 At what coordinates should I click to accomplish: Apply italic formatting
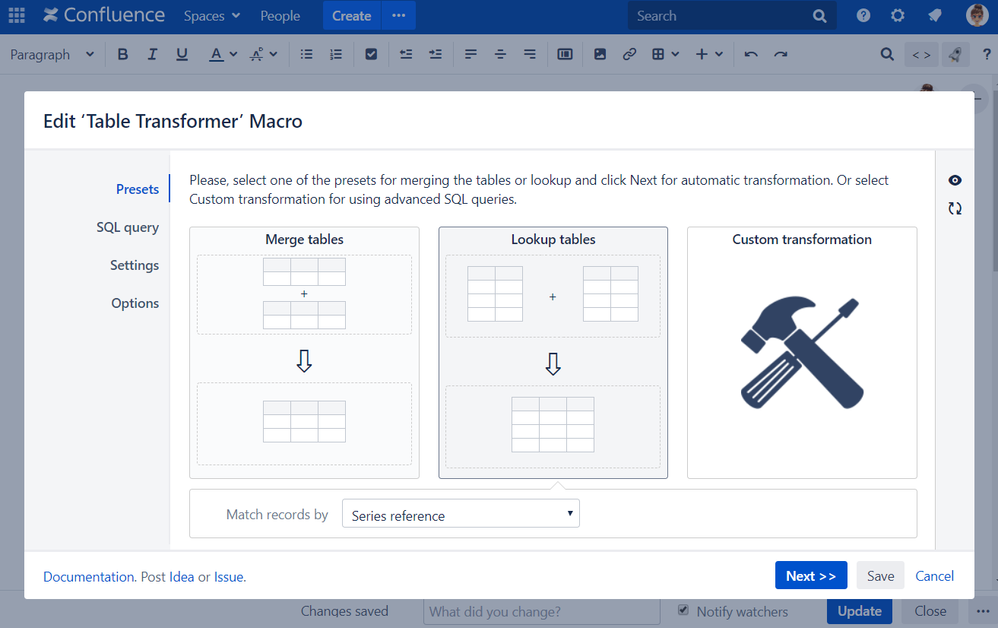[152, 54]
